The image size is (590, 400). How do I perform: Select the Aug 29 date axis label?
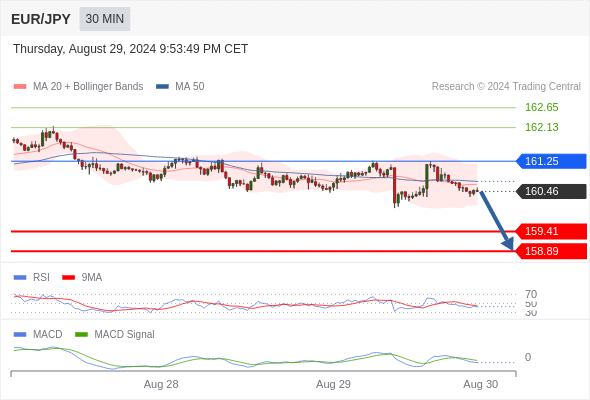(x=333, y=384)
